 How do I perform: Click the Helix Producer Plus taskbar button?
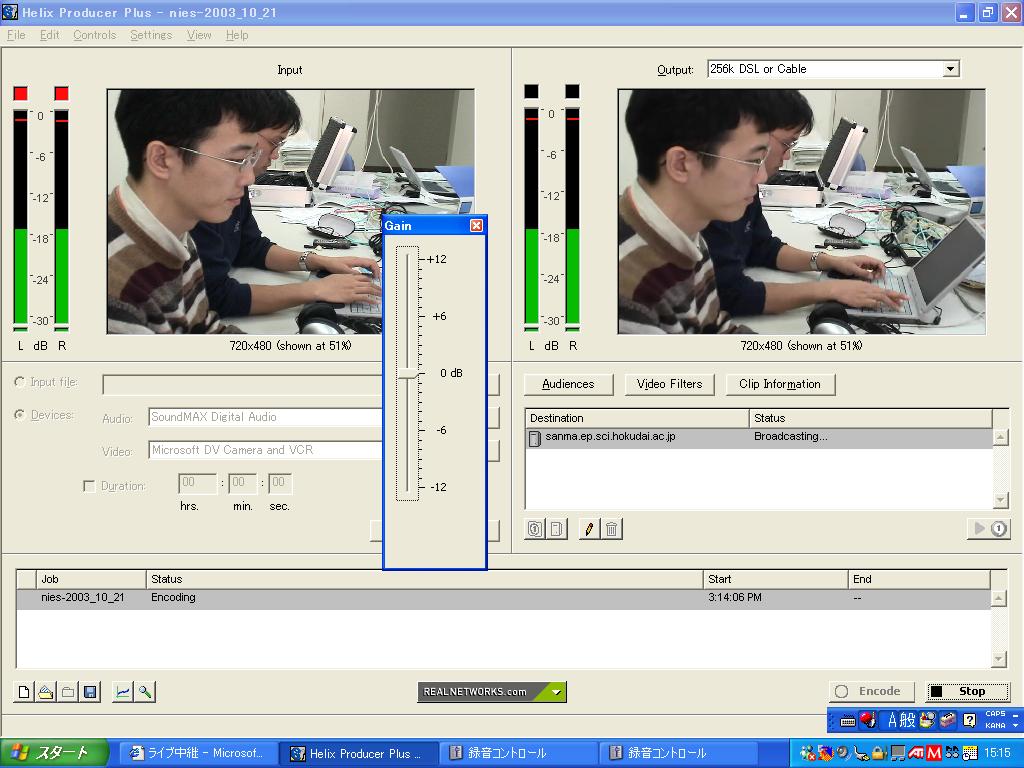[x=358, y=754]
